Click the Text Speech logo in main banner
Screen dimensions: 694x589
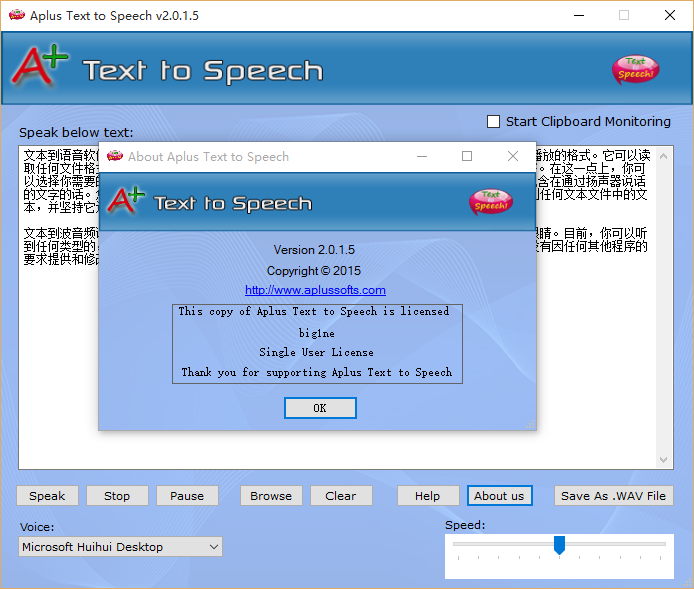(634, 69)
